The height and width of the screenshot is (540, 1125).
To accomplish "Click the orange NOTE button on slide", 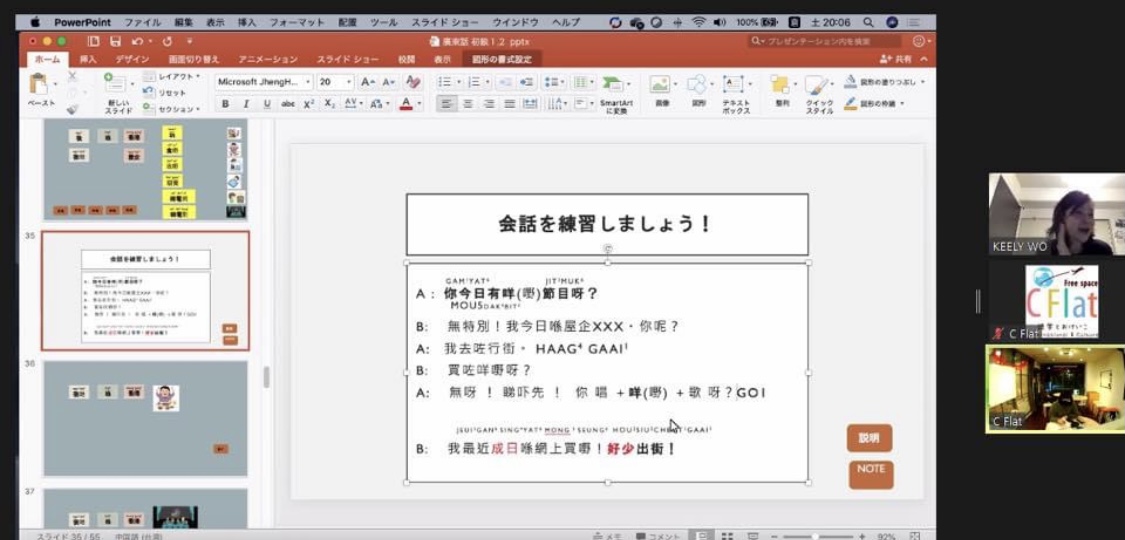I will coord(871,471).
